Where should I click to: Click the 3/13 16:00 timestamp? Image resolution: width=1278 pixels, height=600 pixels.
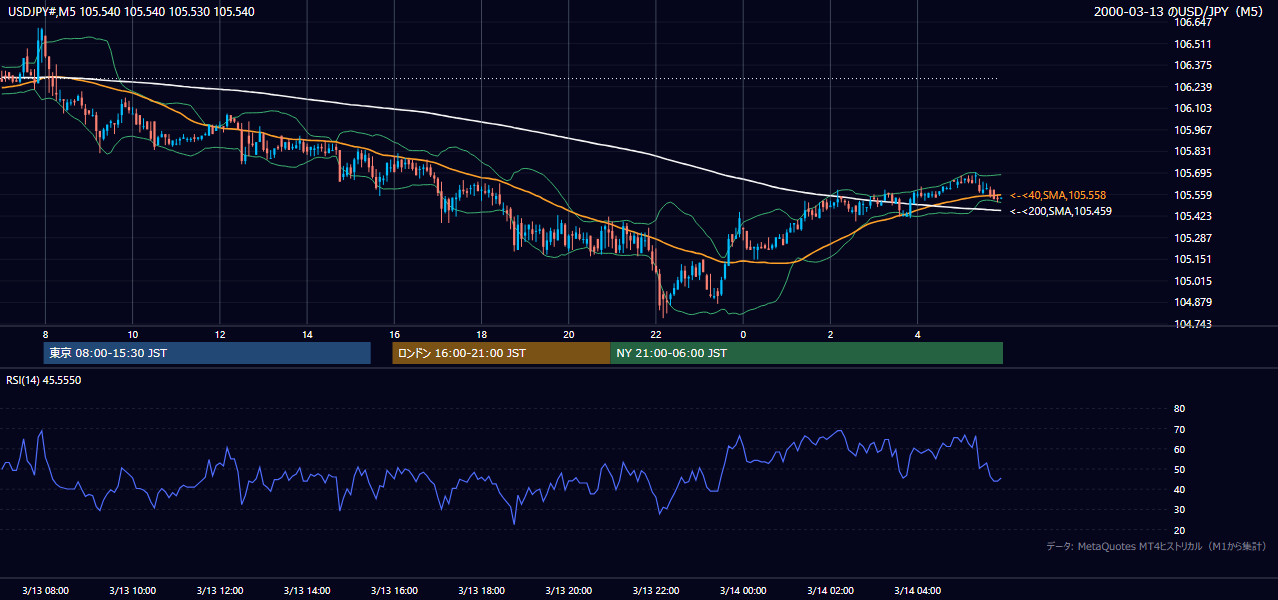(x=394, y=590)
